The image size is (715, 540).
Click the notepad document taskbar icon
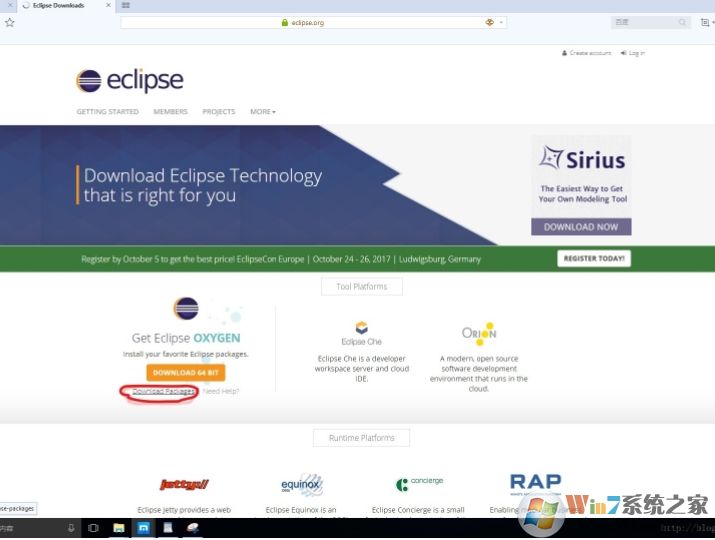coord(168,528)
